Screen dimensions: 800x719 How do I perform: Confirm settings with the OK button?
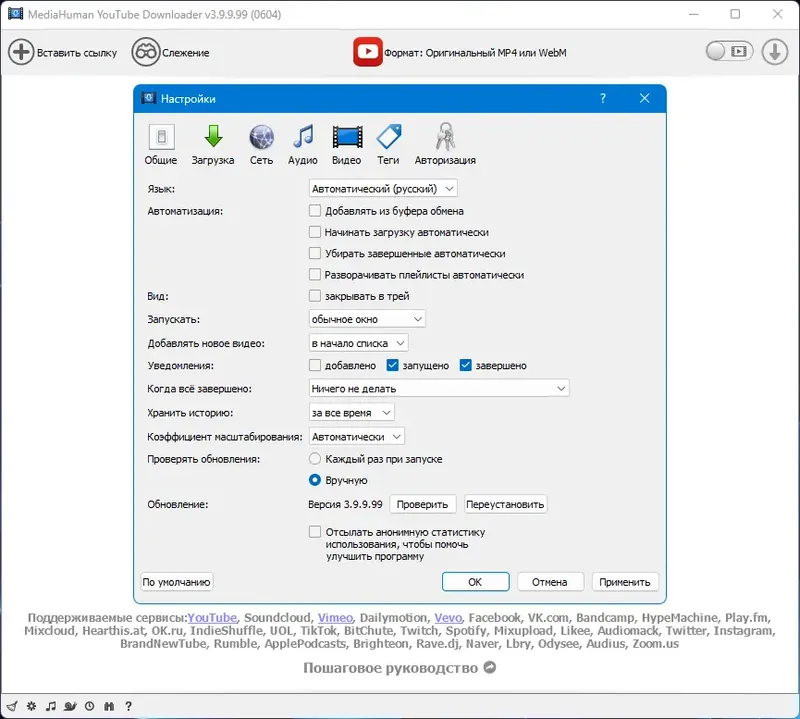pyautogui.click(x=475, y=582)
